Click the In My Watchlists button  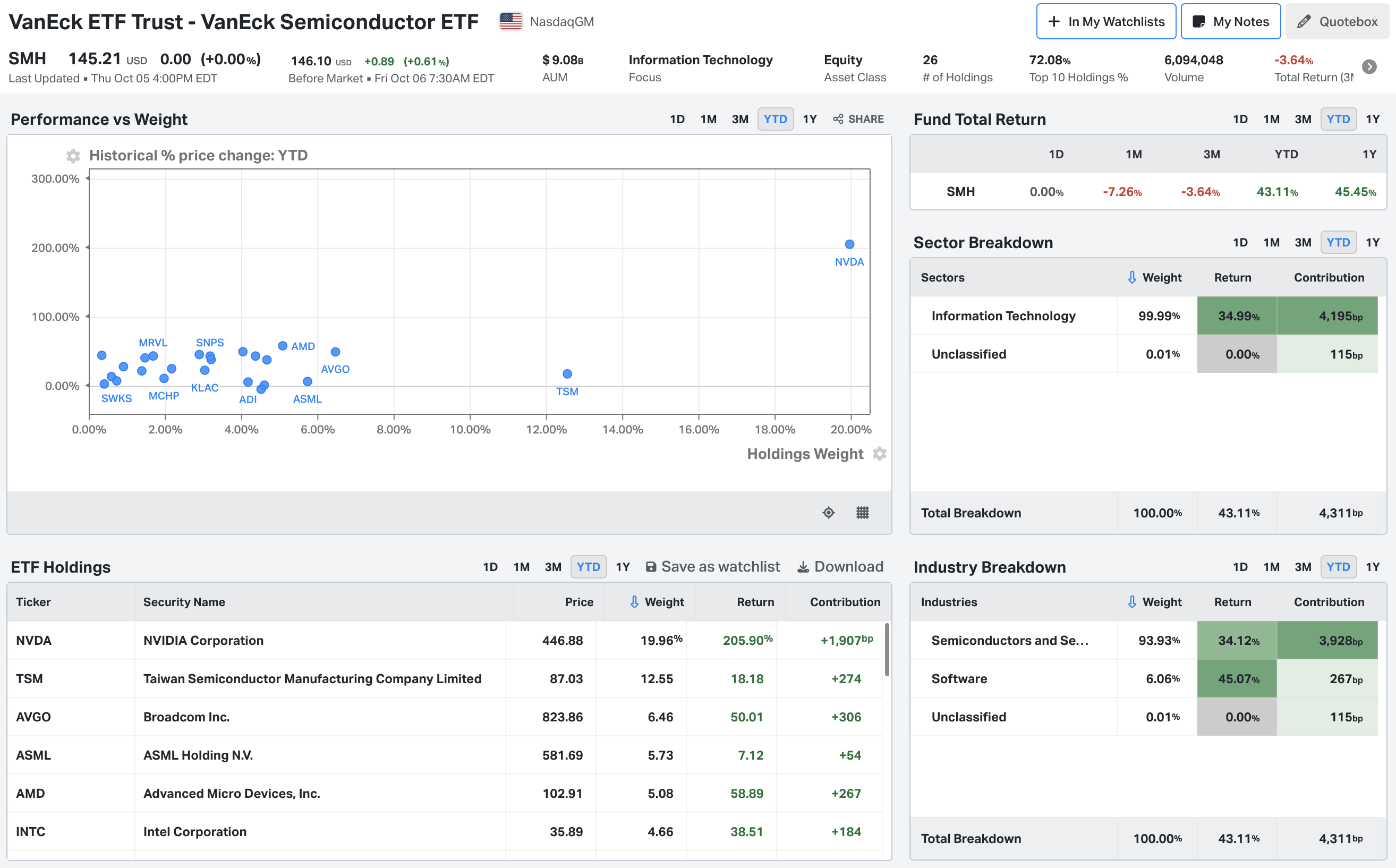pos(1105,22)
